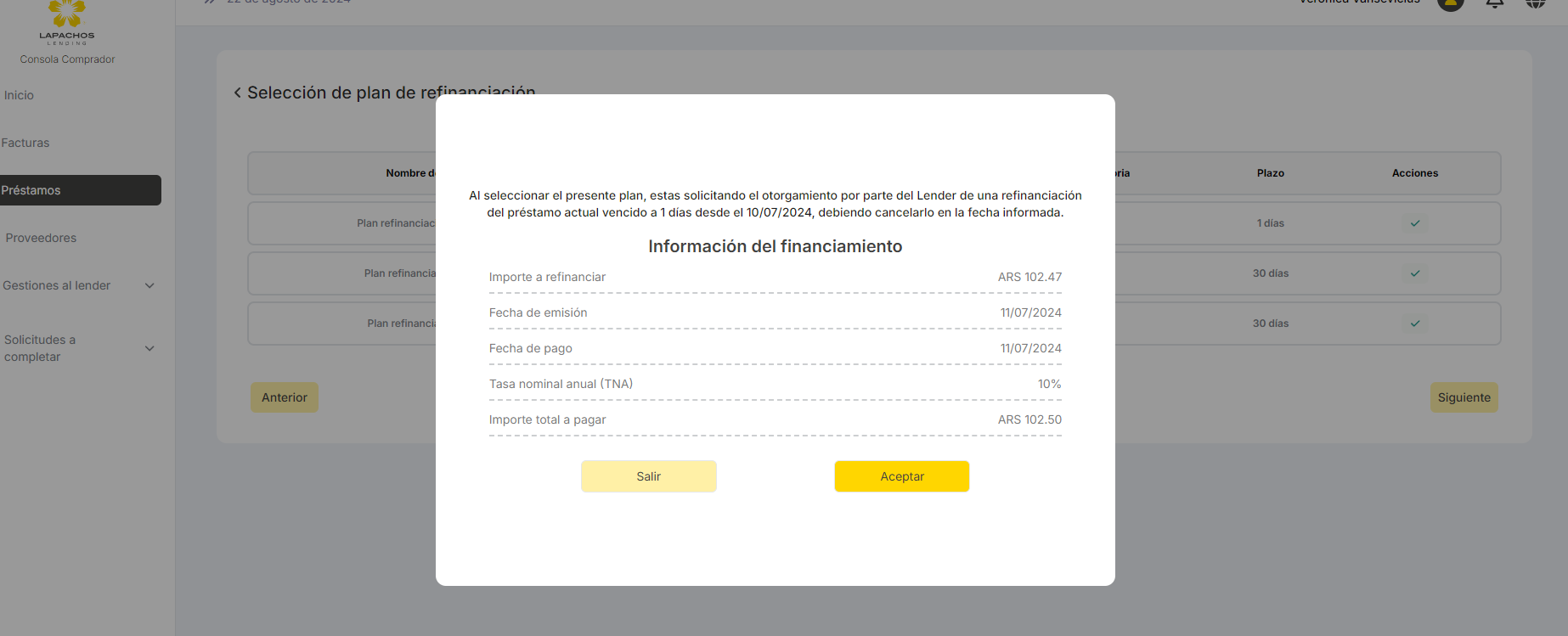Select the checkmark for the last 30 días plan
The width and height of the screenshot is (1568, 636).
[x=1415, y=324]
